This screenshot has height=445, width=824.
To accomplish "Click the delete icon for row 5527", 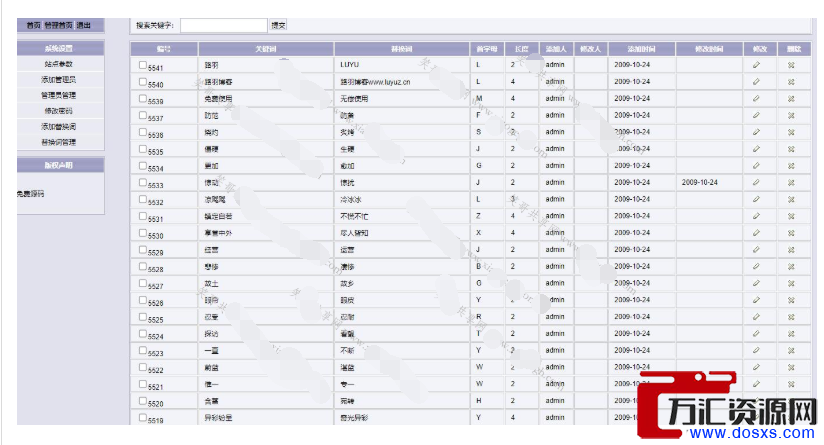I will pyautogui.click(x=791, y=284).
